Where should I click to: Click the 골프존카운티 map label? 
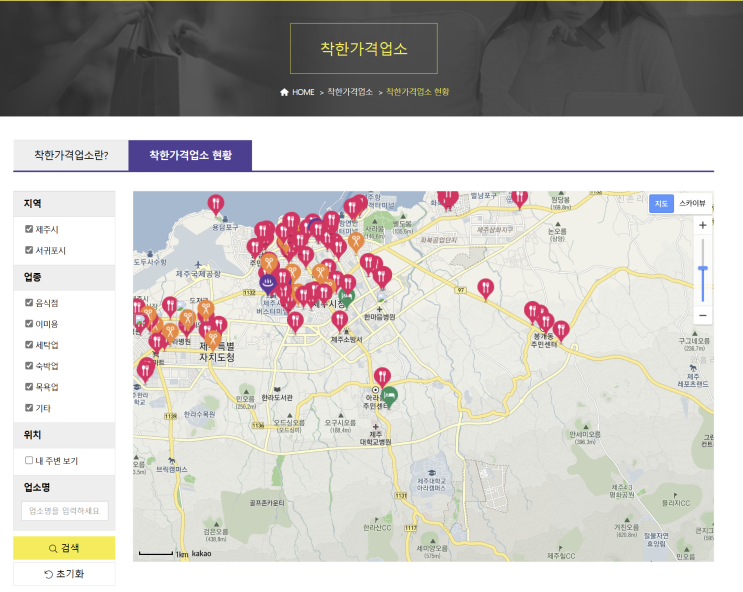pos(267,503)
